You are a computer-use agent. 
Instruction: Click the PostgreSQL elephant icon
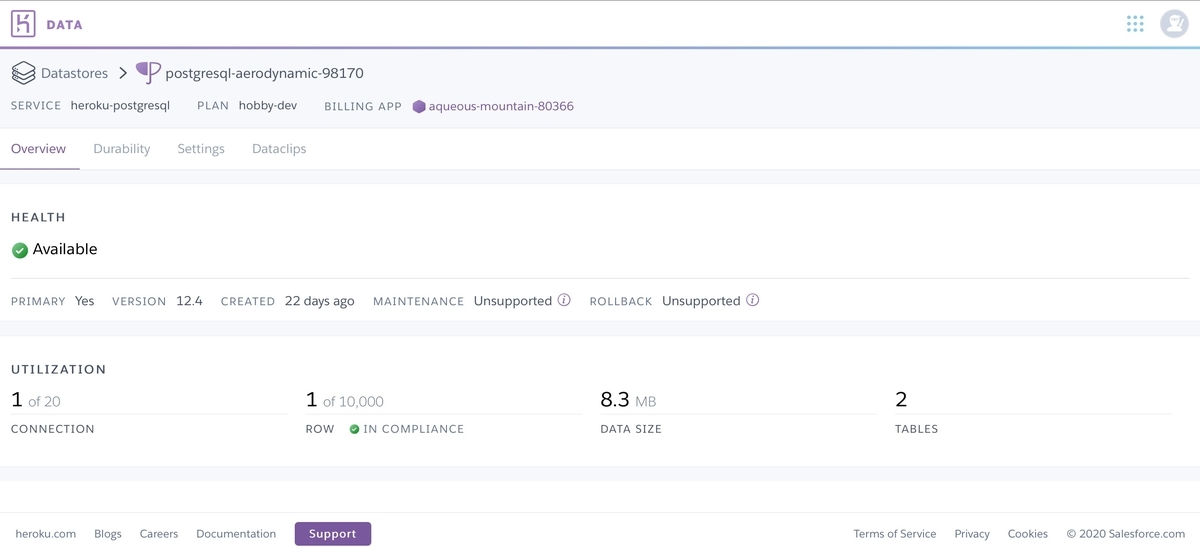tap(148, 73)
